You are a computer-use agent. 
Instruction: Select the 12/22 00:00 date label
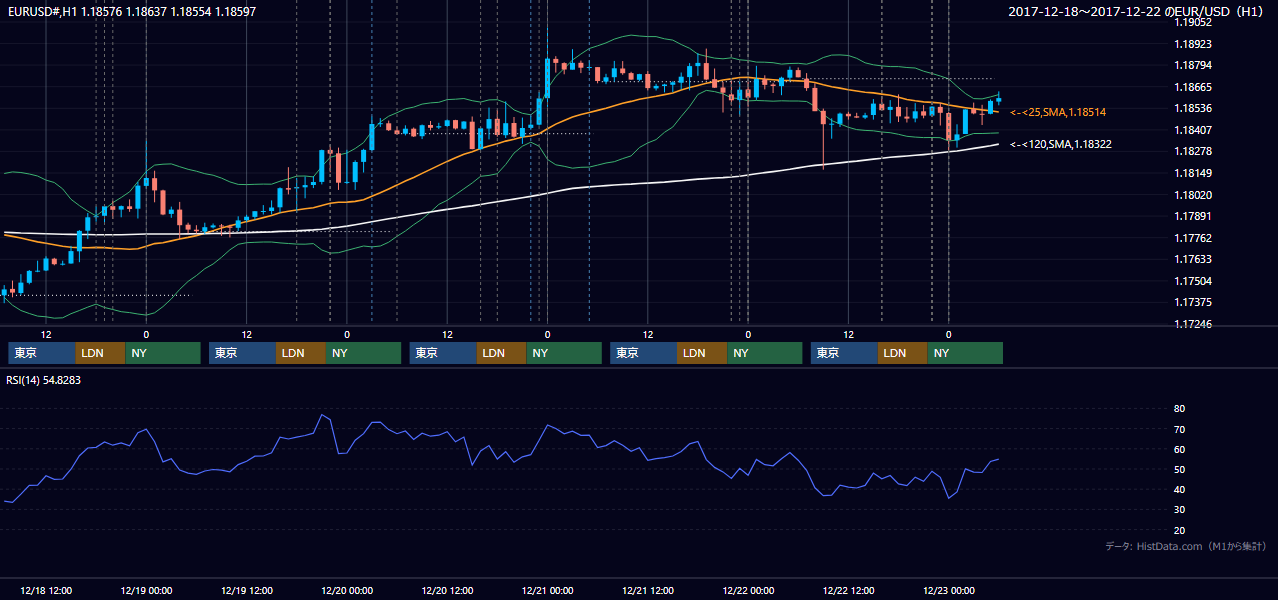748,590
